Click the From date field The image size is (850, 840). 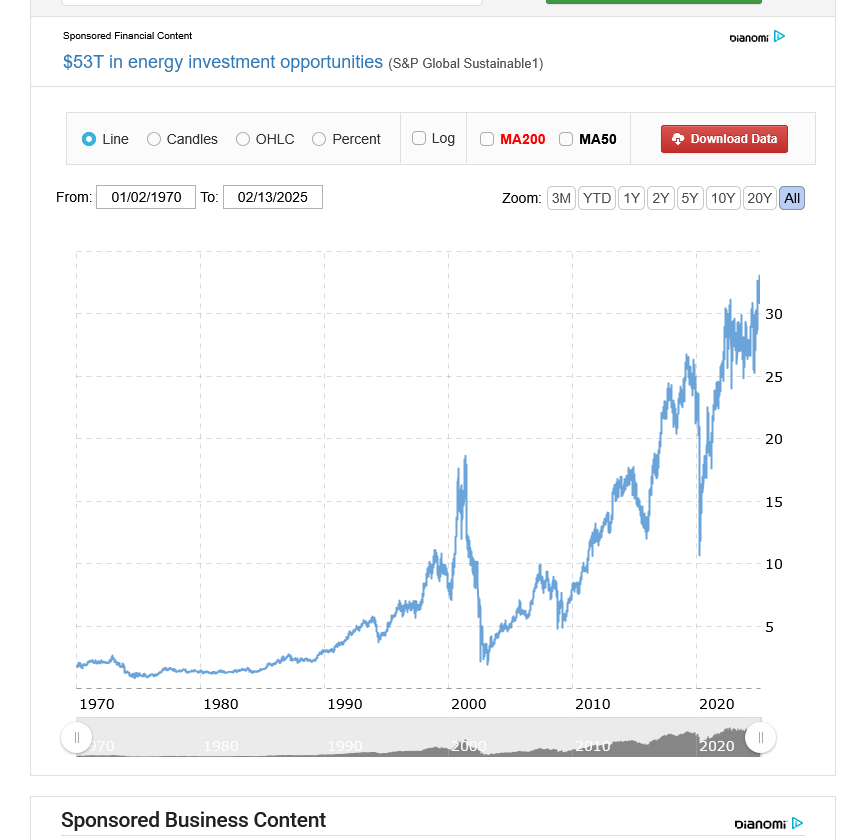coord(146,197)
